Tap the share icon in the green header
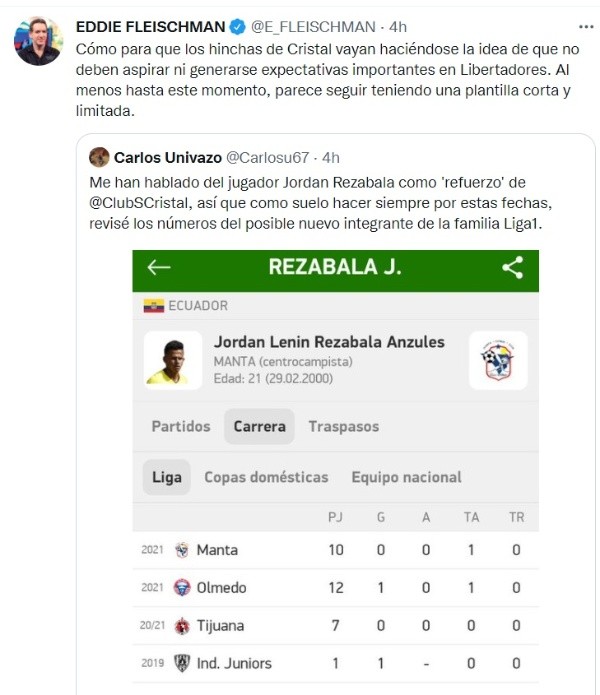Viewport: 600px width, 695px height. pos(513,267)
